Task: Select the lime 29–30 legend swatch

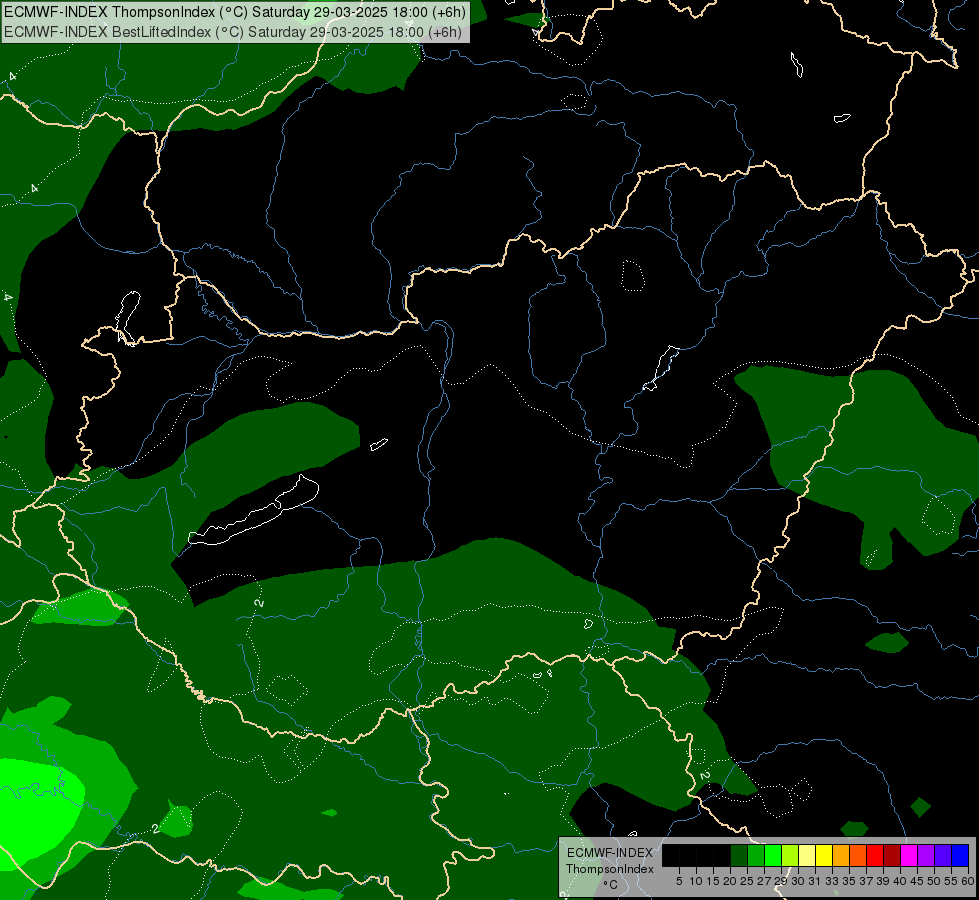Action: [790, 855]
